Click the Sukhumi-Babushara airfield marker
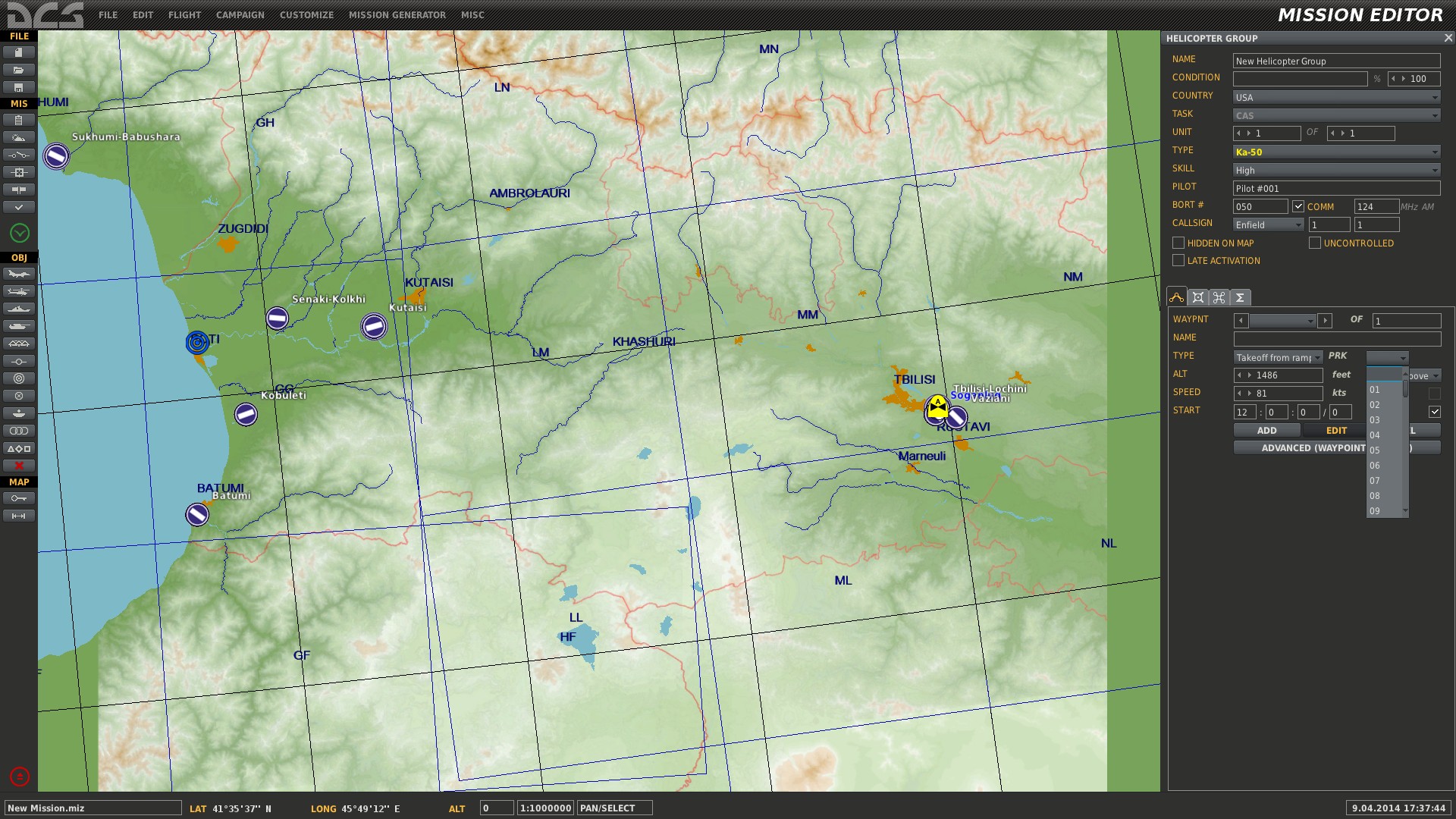 click(56, 156)
